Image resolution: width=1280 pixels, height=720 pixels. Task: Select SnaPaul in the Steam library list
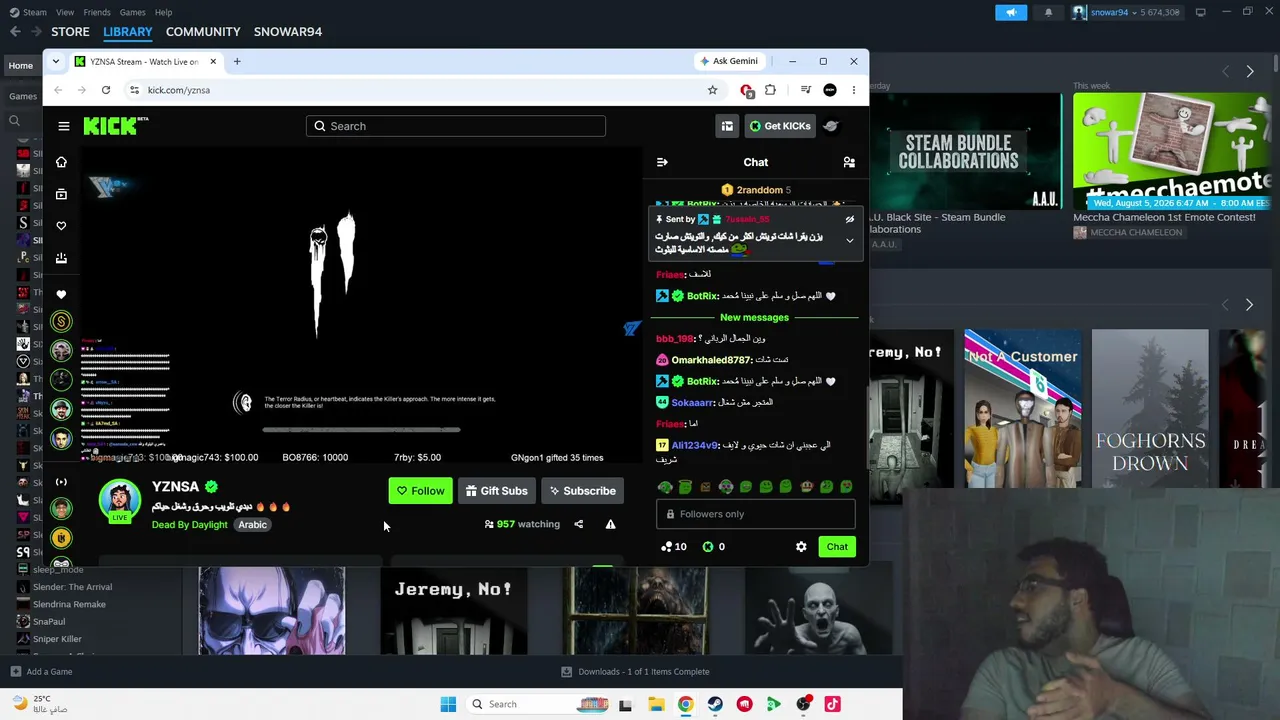[x=49, y=622]
